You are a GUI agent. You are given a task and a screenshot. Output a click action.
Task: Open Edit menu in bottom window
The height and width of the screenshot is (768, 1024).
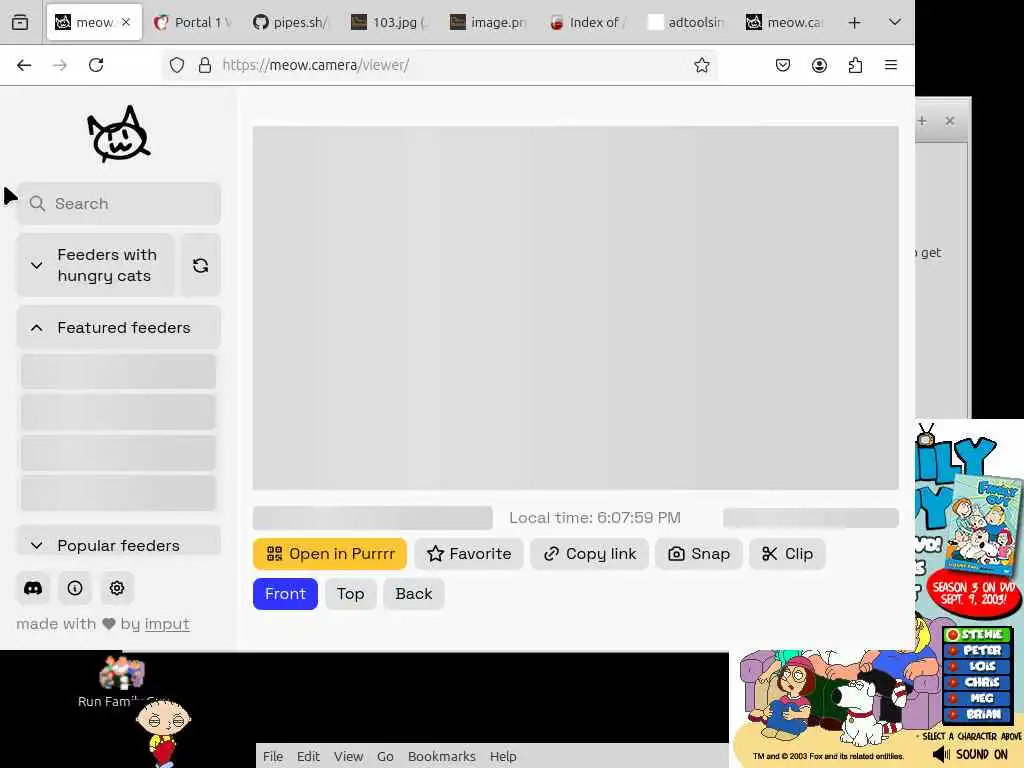tap(308, 756)
